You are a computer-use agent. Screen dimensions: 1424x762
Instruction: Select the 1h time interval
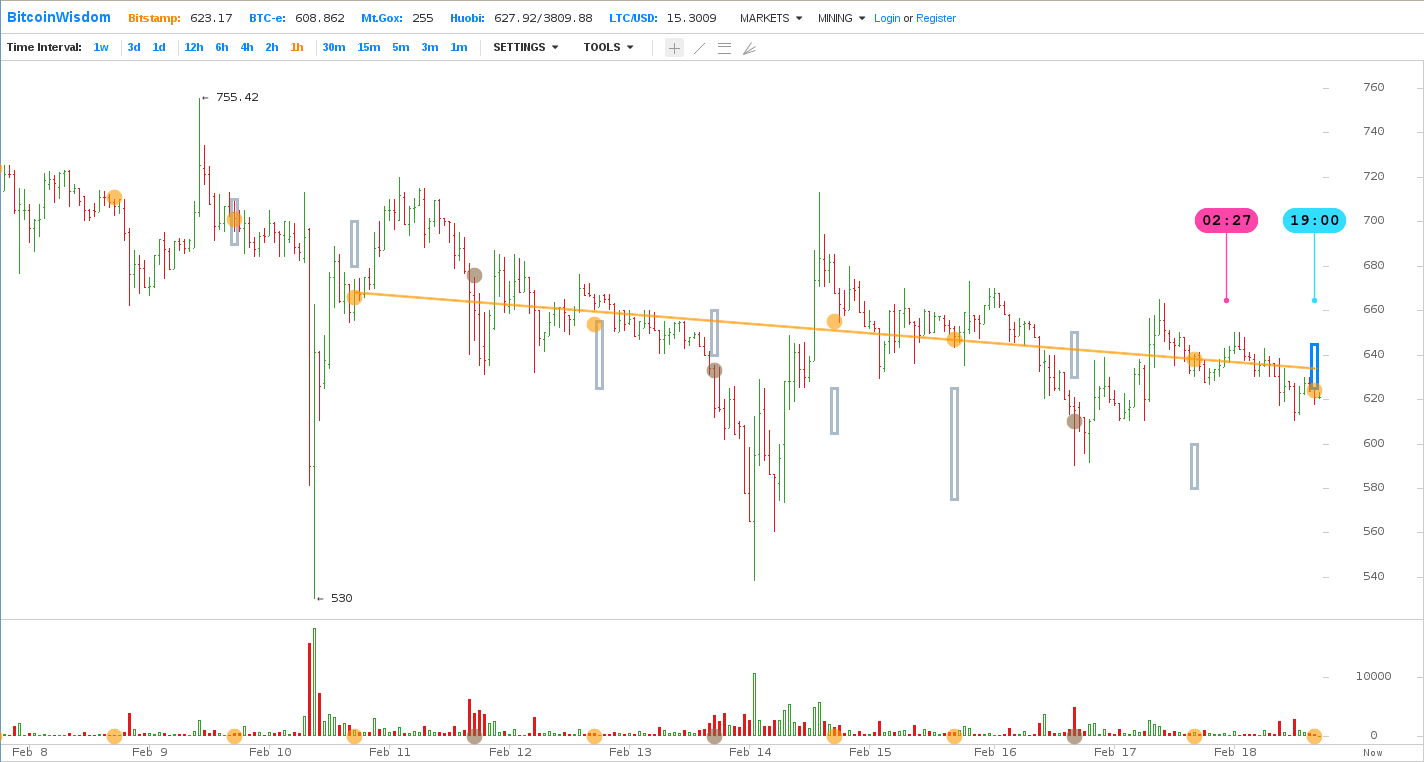coord(297,47)
